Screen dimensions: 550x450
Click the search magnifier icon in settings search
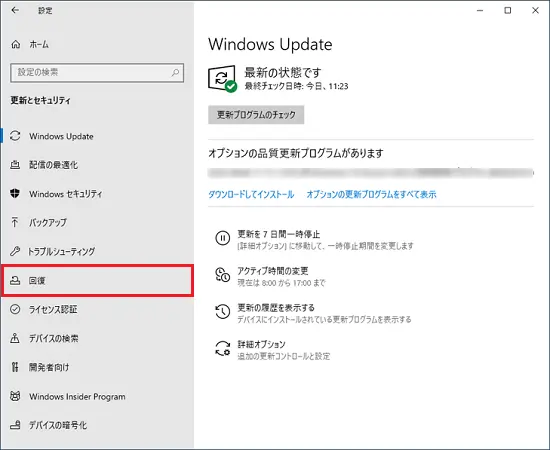[x=175, y=73]
